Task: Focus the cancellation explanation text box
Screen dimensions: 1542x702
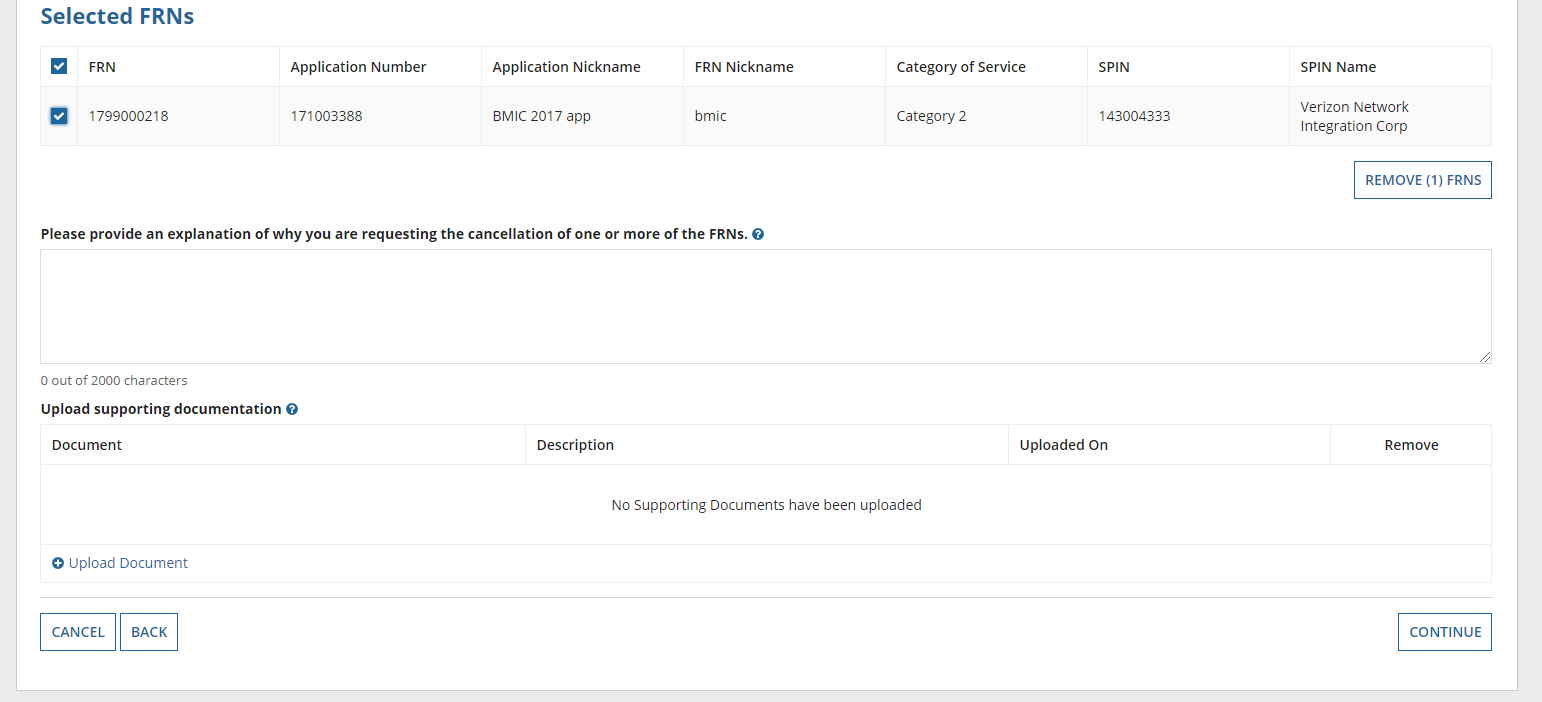Action: 765,306
